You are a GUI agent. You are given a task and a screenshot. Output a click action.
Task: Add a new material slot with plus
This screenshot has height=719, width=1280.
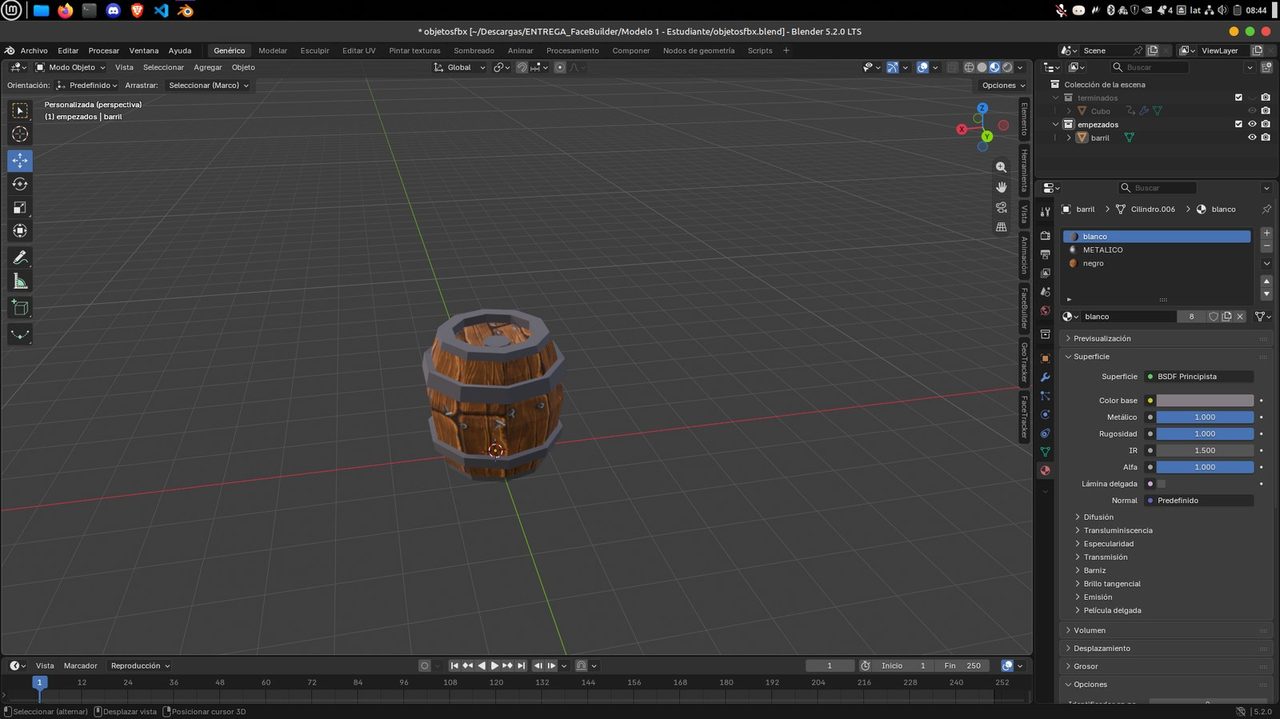tap(1267, 233)
